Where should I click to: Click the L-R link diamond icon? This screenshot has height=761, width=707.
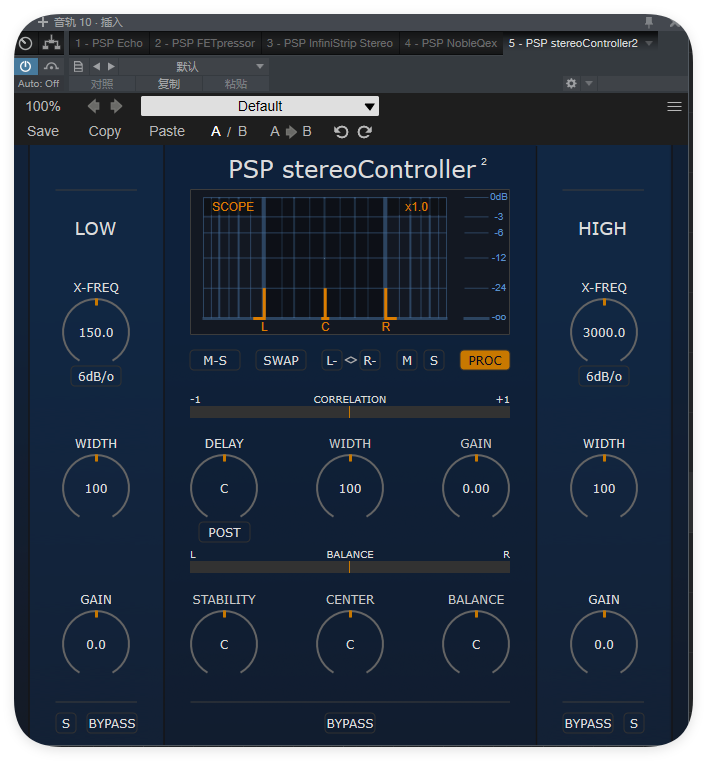[x=350, y=360]
